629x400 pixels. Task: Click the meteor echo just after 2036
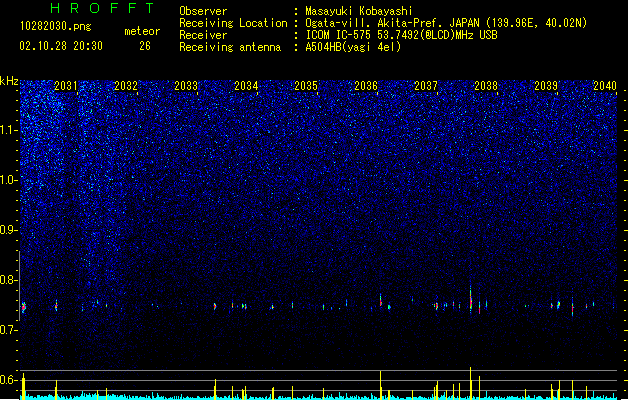tap(381, 301)
